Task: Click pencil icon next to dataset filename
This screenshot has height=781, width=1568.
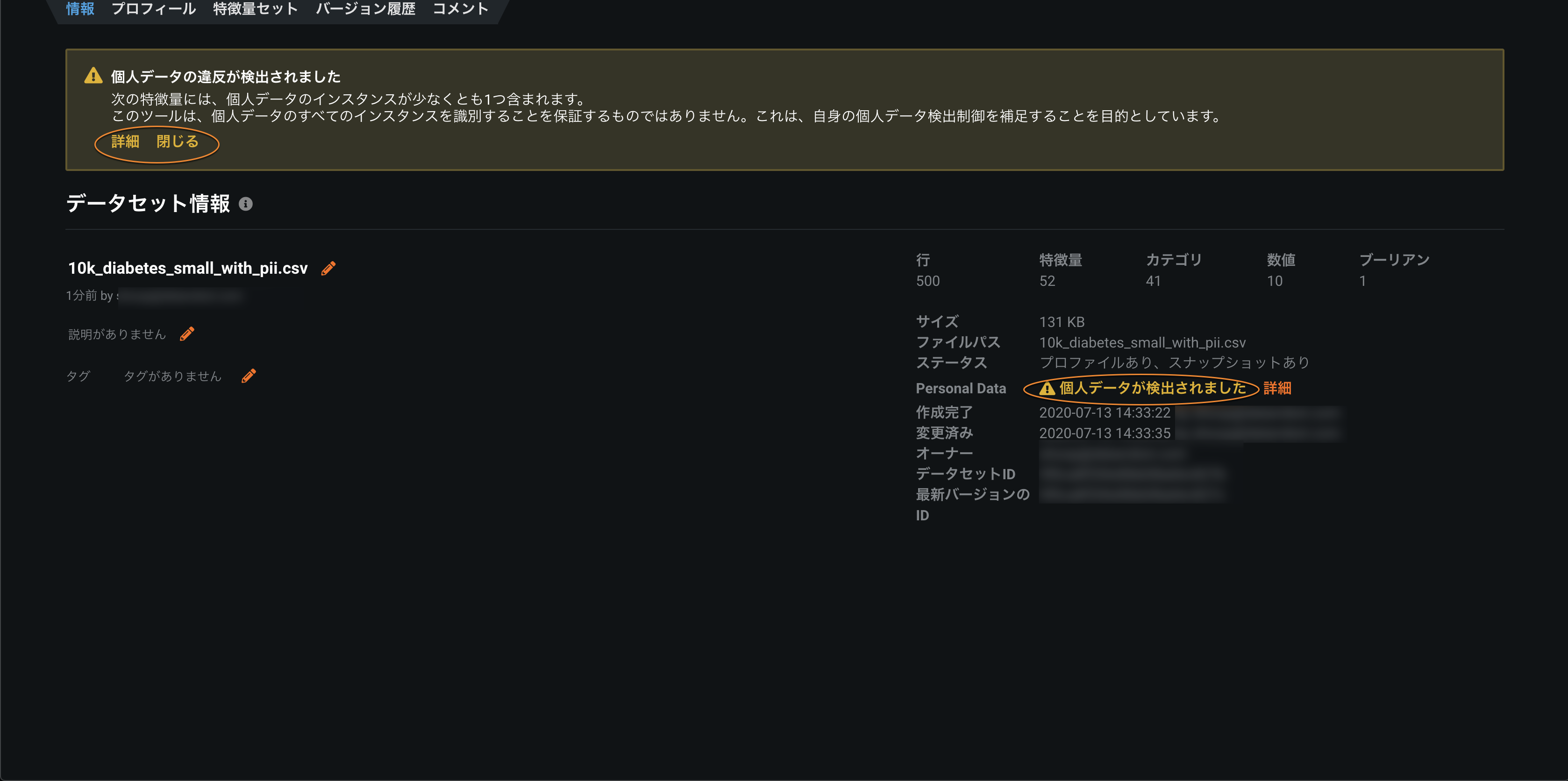Action: pos(328,269)
